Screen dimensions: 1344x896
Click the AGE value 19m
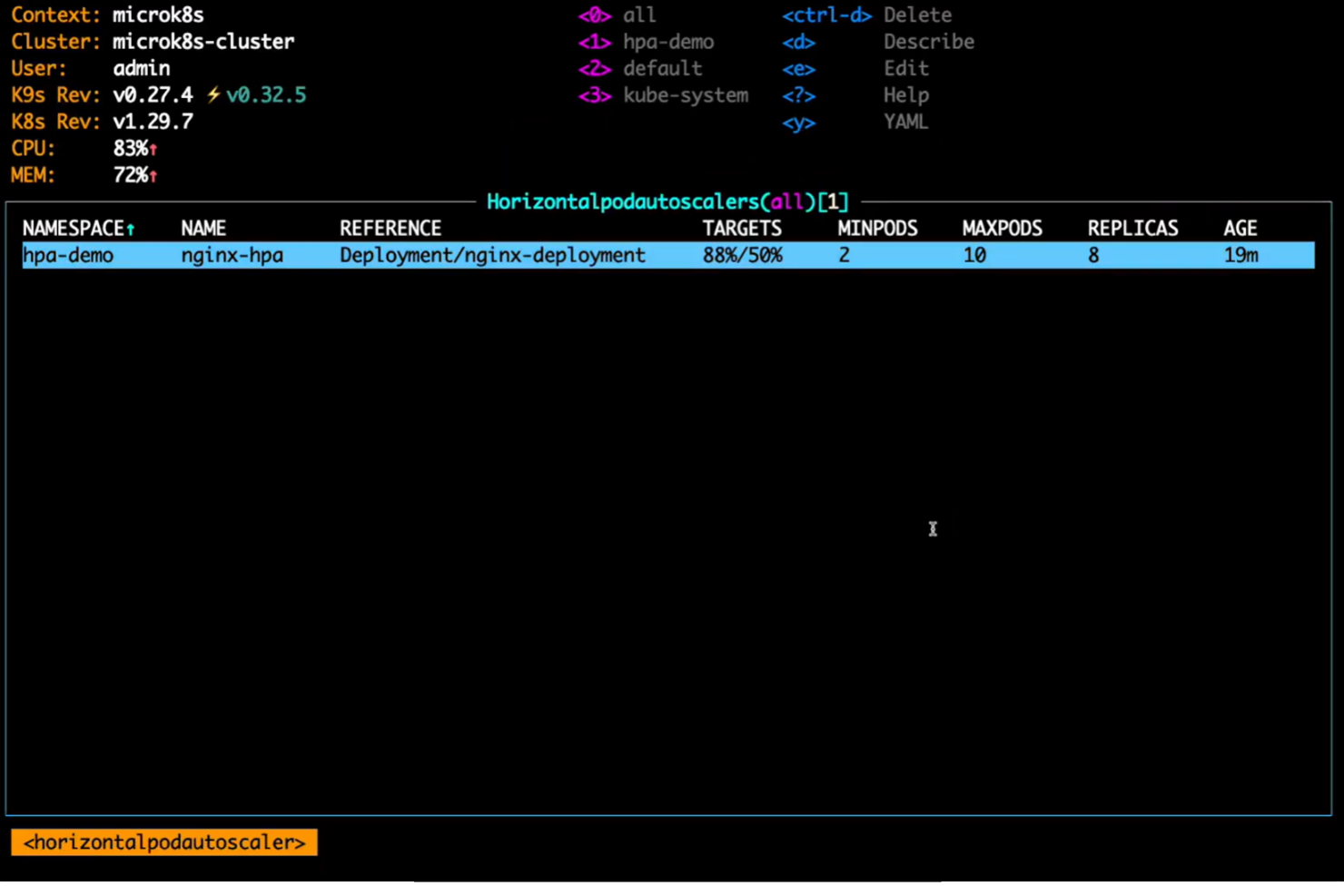(x=1241, y=255)
